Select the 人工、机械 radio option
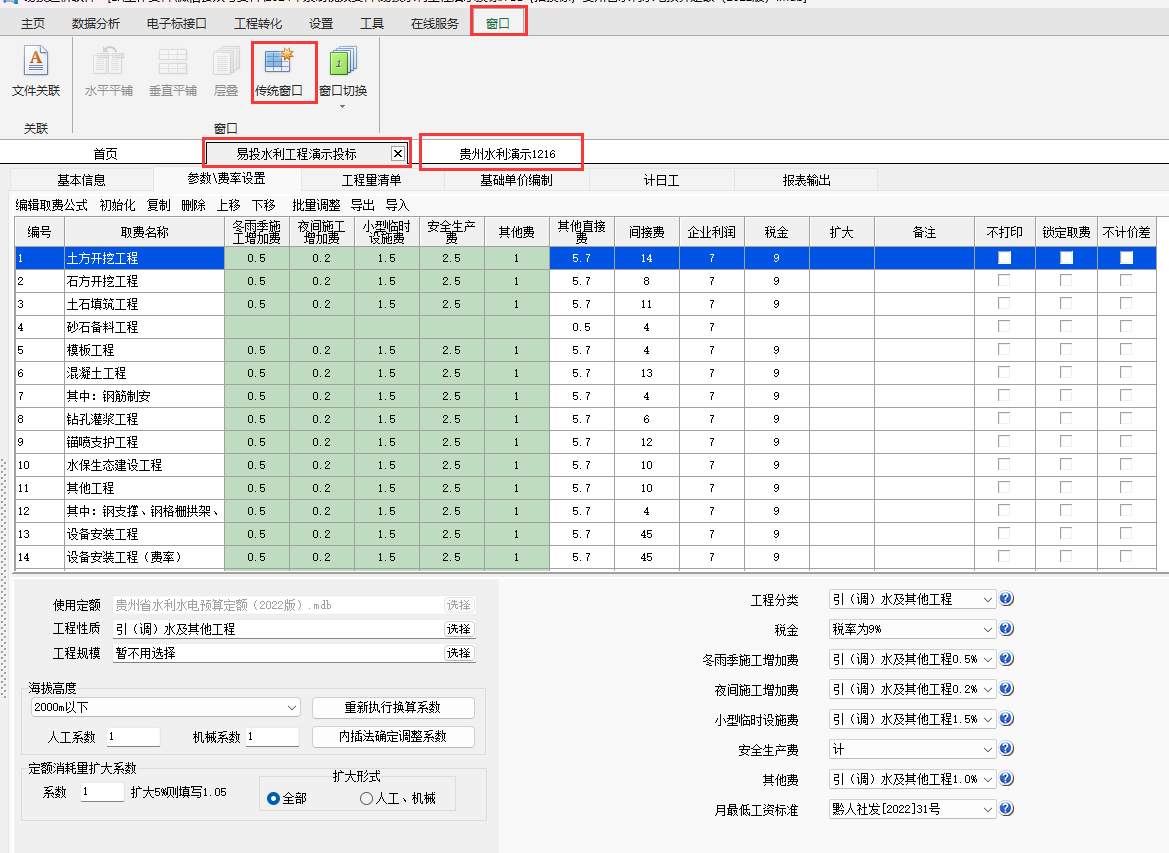This screenshot has width=1169, height=853. pos(366,798)
